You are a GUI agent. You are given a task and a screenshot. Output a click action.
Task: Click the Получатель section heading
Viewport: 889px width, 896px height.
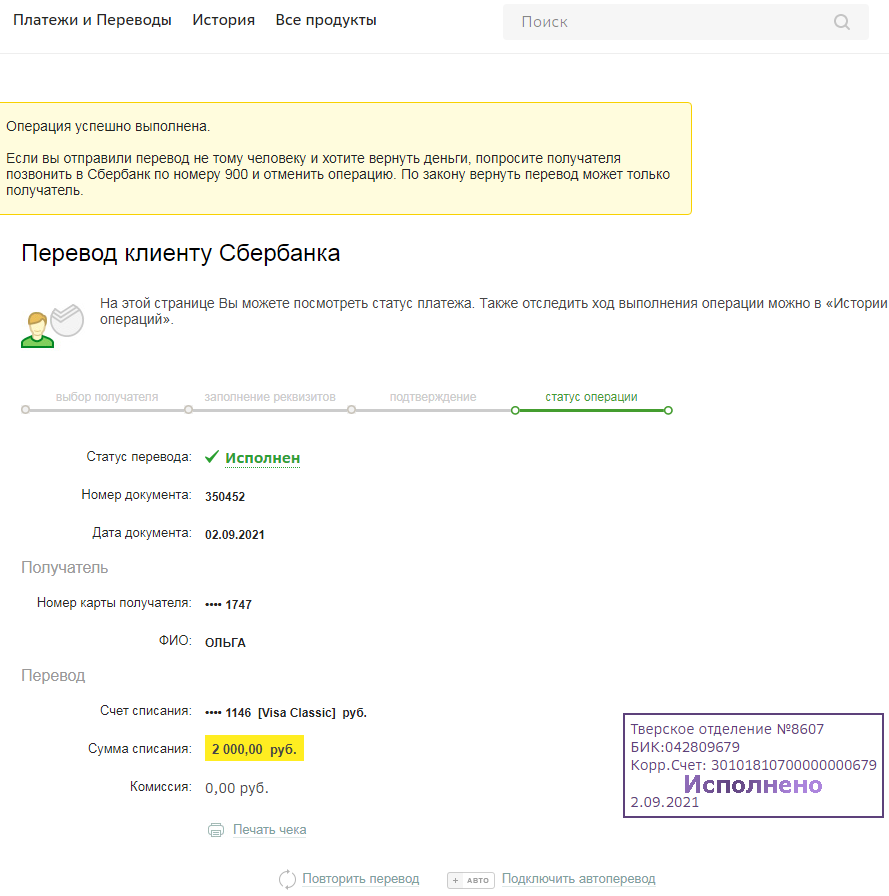[65, 567]
